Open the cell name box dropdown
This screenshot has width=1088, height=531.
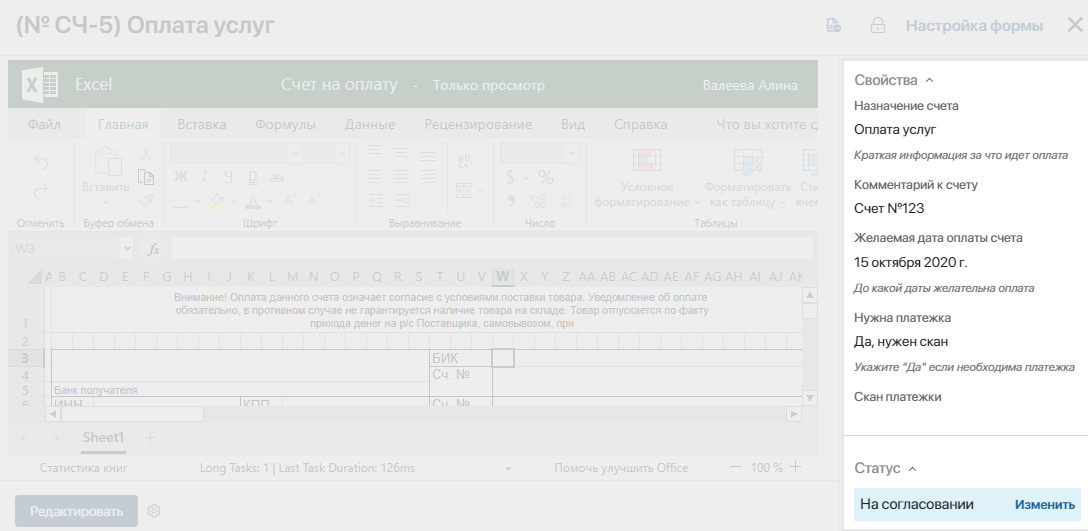[x=126, y=248]
